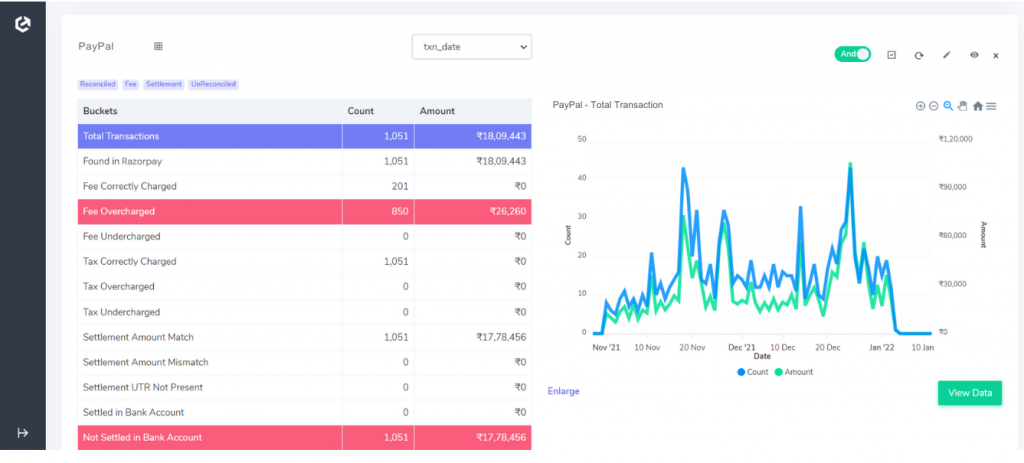The height and width of the screenshot is (463, 1024).
Task: Open the chart hamburger menu
Action: pyautogui.click(x=991, y=106)
